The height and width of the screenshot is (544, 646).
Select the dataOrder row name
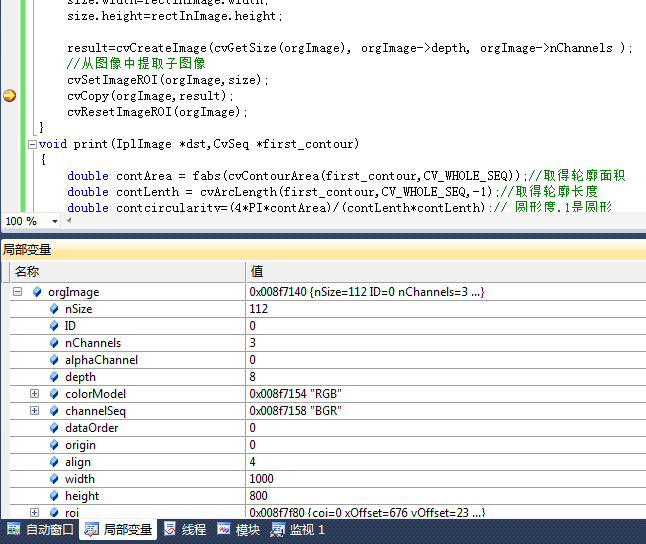pos(91,428)
